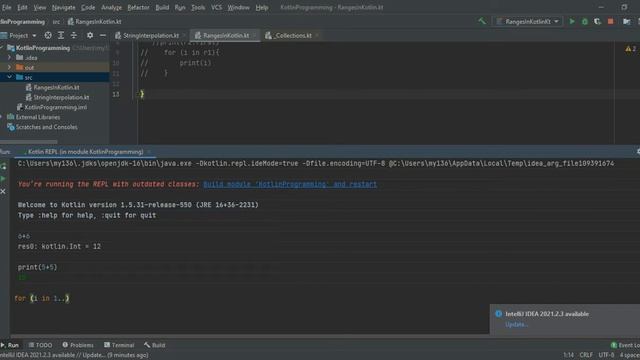Screen dimensions: 640x360
Task: Select the out folder row
Action: coord(55,67)
